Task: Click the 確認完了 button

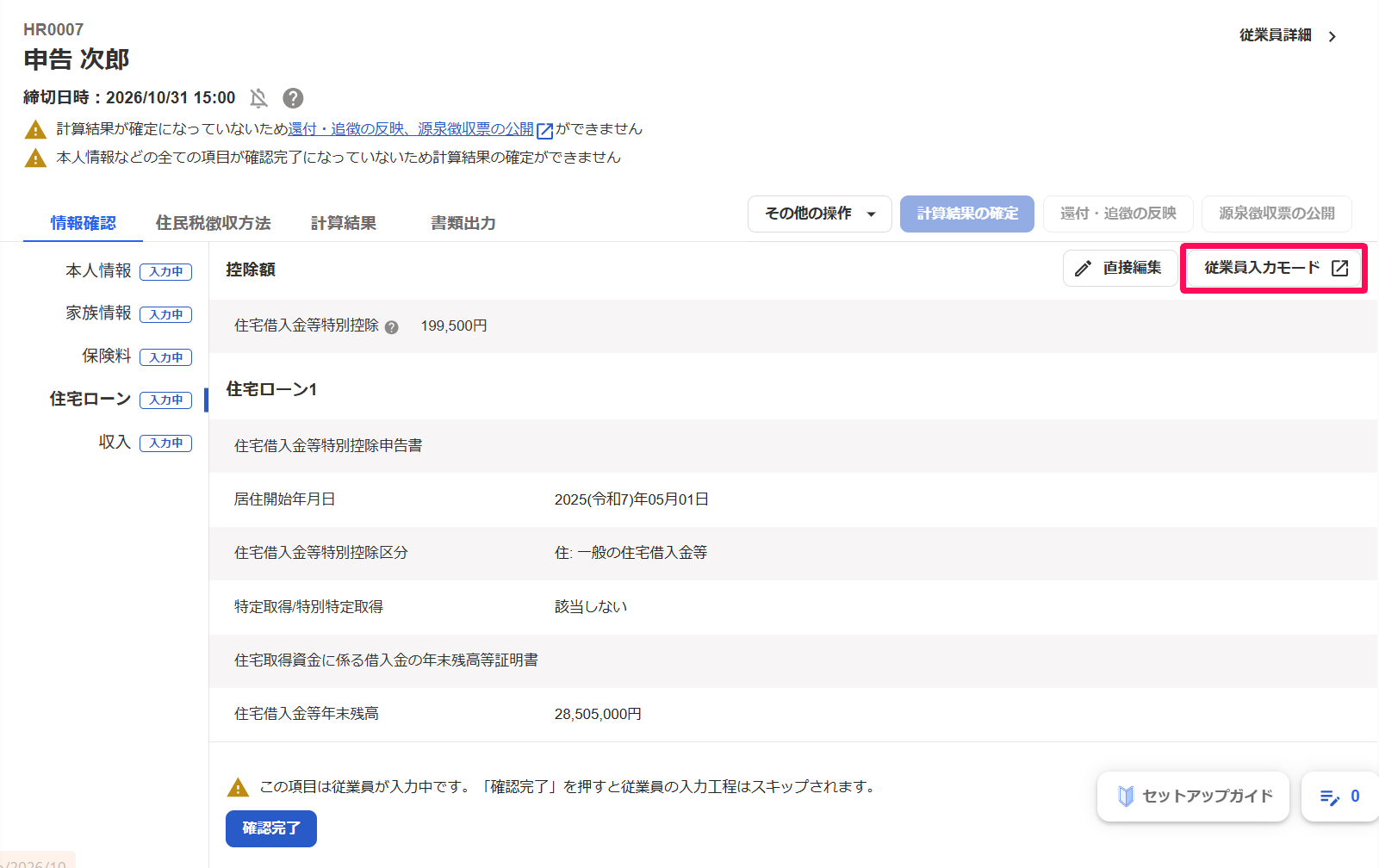Action: pos(271,828)
